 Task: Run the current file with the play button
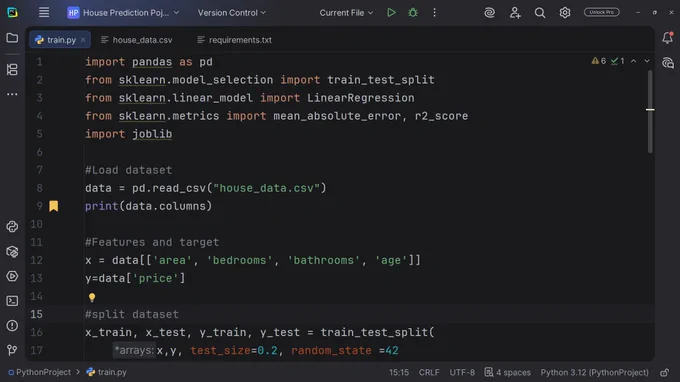391,13
